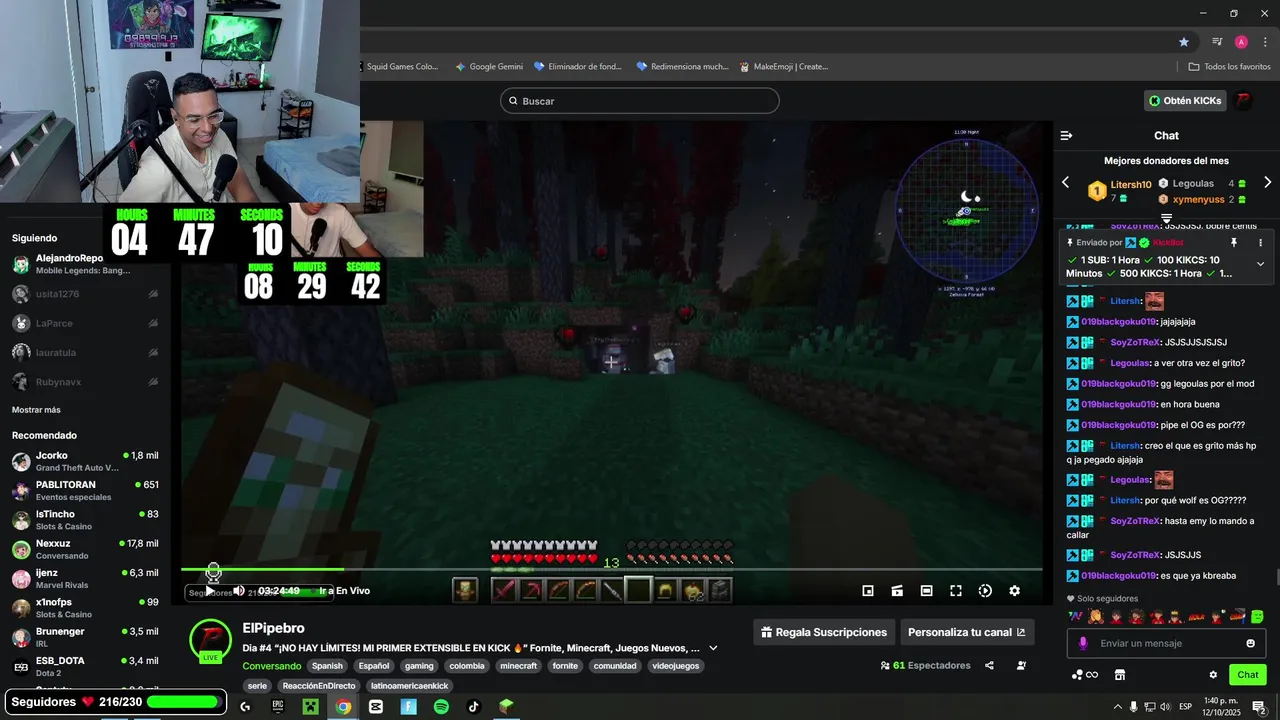1280x720 pixels.
Task: Toggle mini player in video controls
Action: (868, 591)
